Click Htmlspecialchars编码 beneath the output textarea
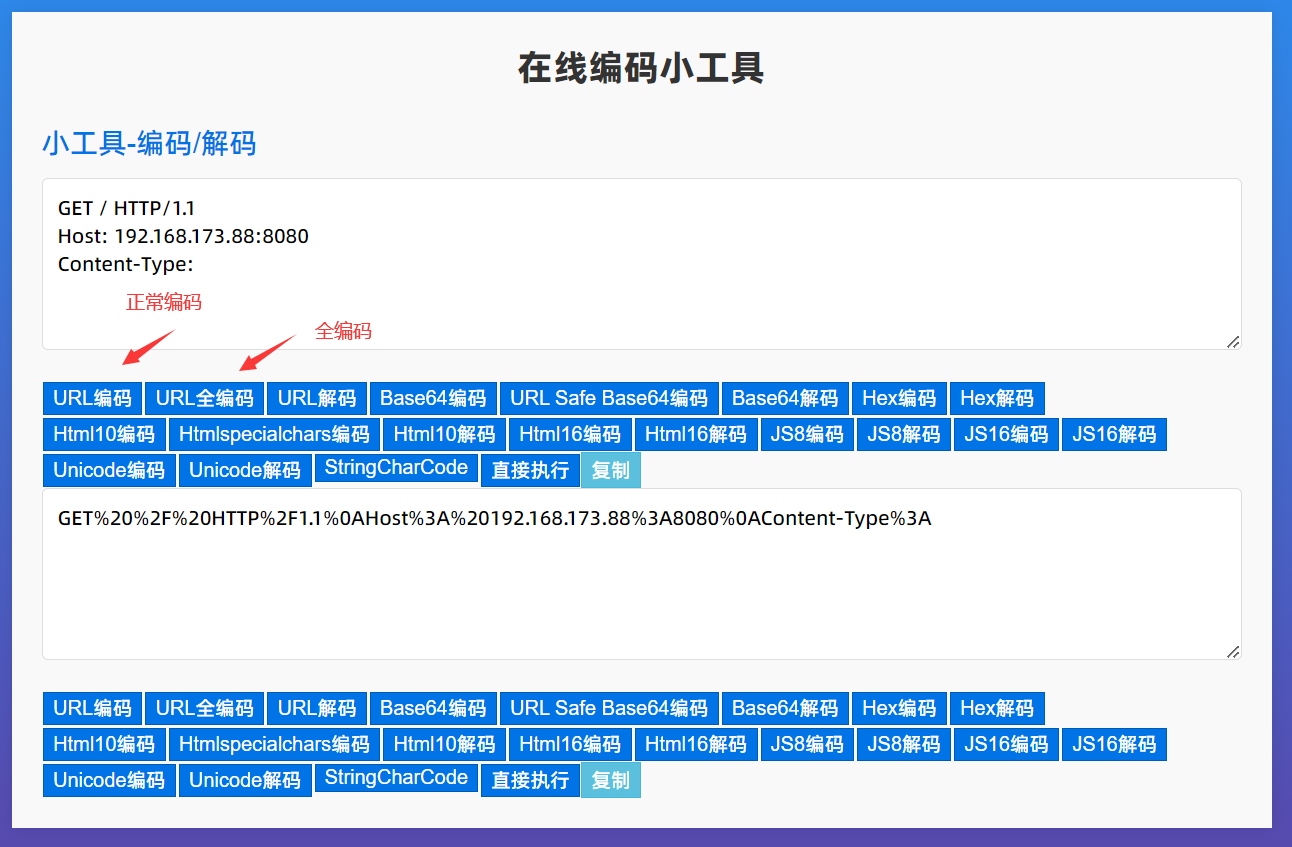Screen dimensions: 1292x847 (x=274, y=744)
